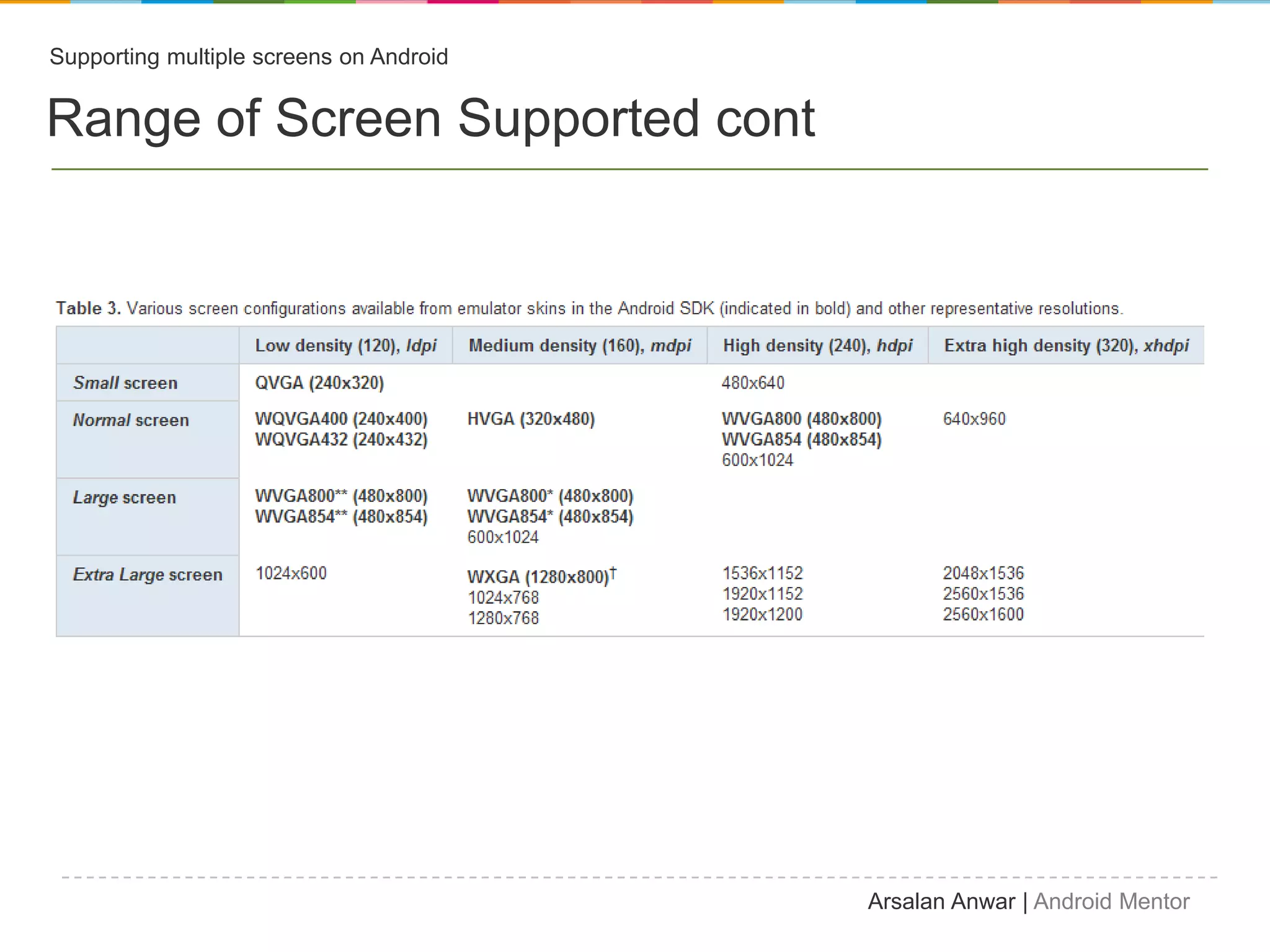Select '480x640' in Small screen row
Image resolution: width=1270 pixels, height=952 pixels.
coord(753,383)
